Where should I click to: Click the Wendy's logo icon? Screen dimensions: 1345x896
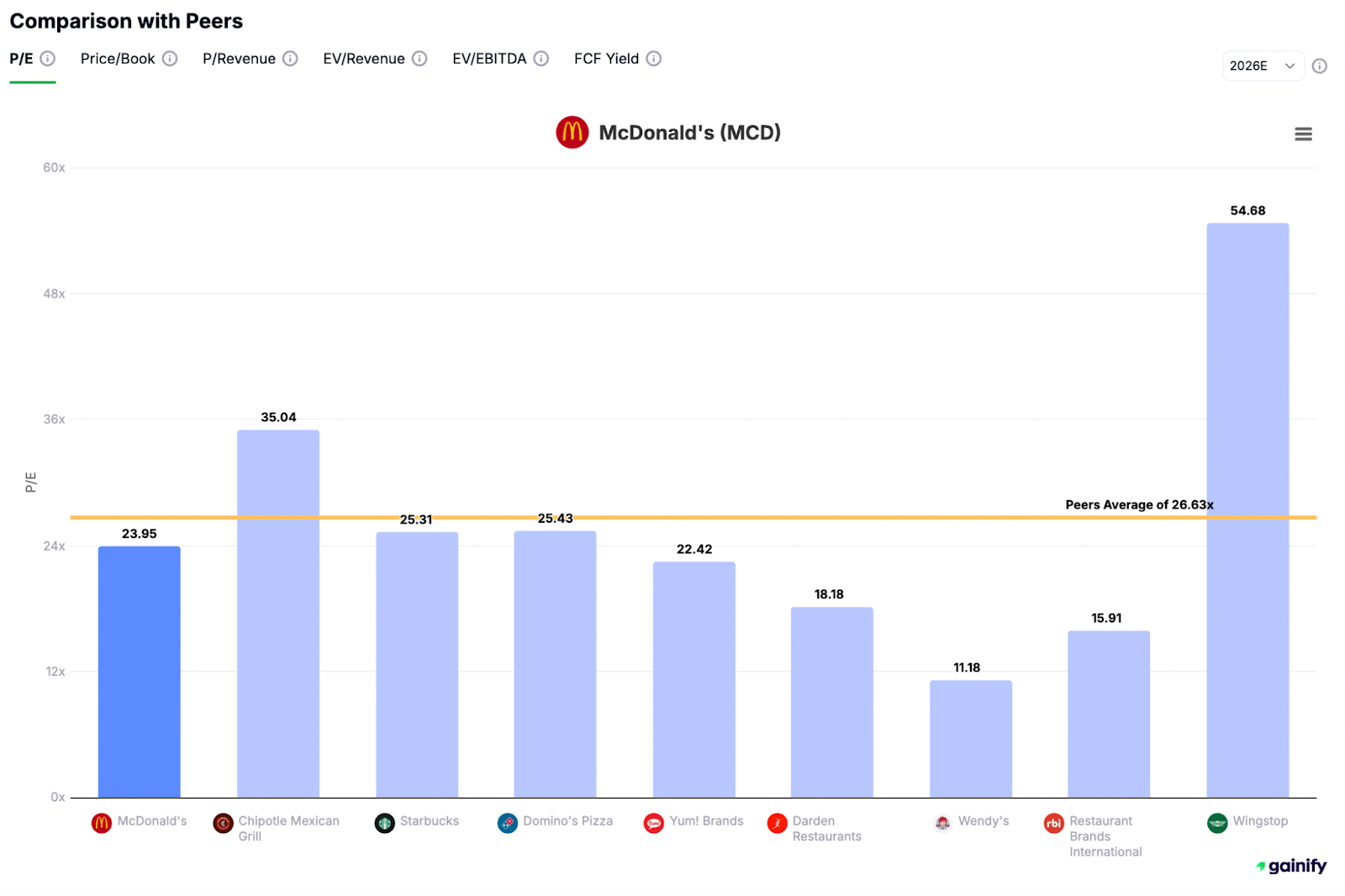point(942,823)
